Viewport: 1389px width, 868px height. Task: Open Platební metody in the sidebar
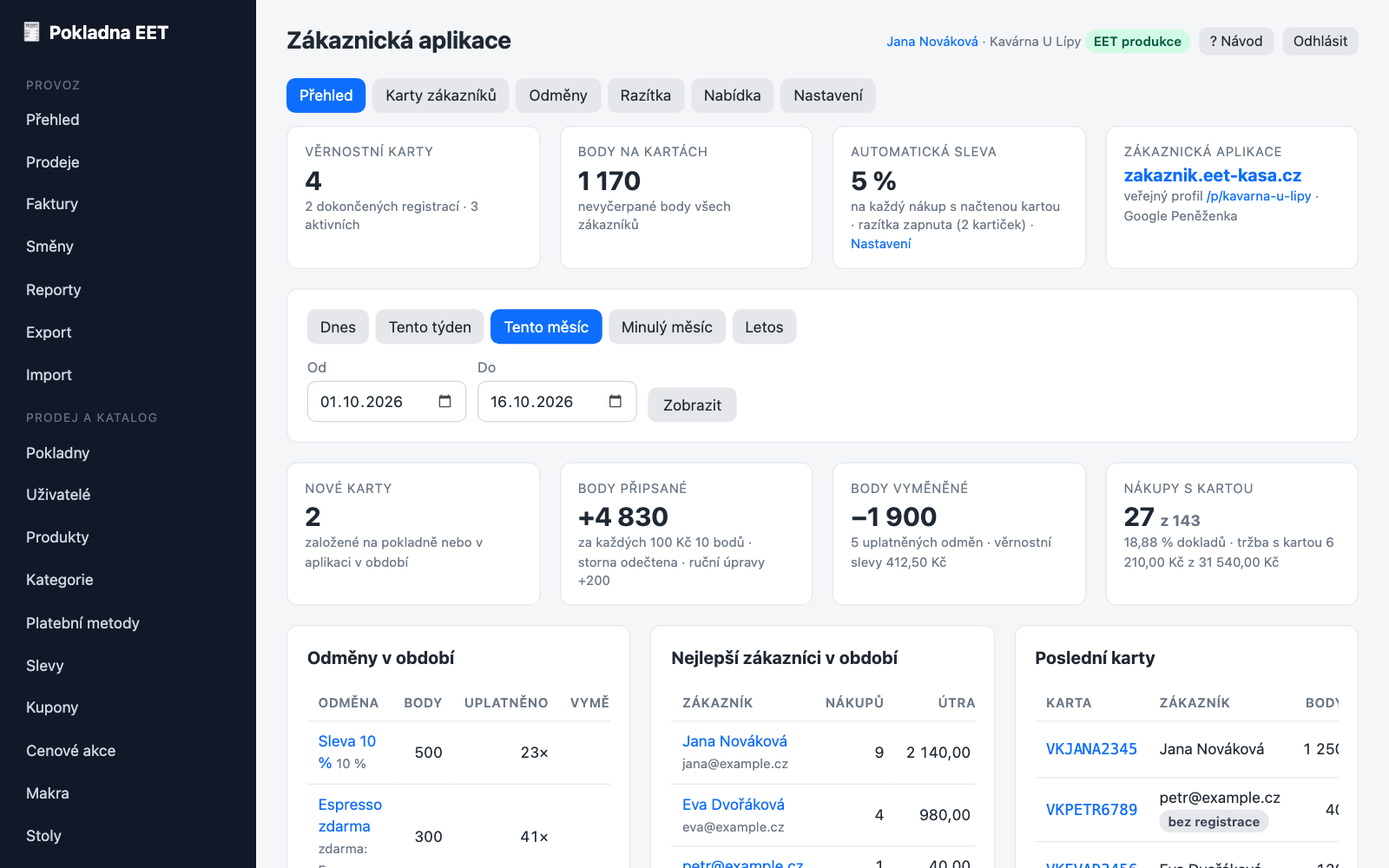point(82,623)
